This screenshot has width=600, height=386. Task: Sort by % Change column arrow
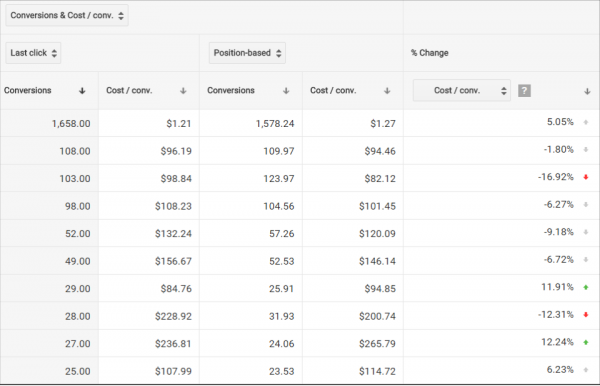pos(587,91)
